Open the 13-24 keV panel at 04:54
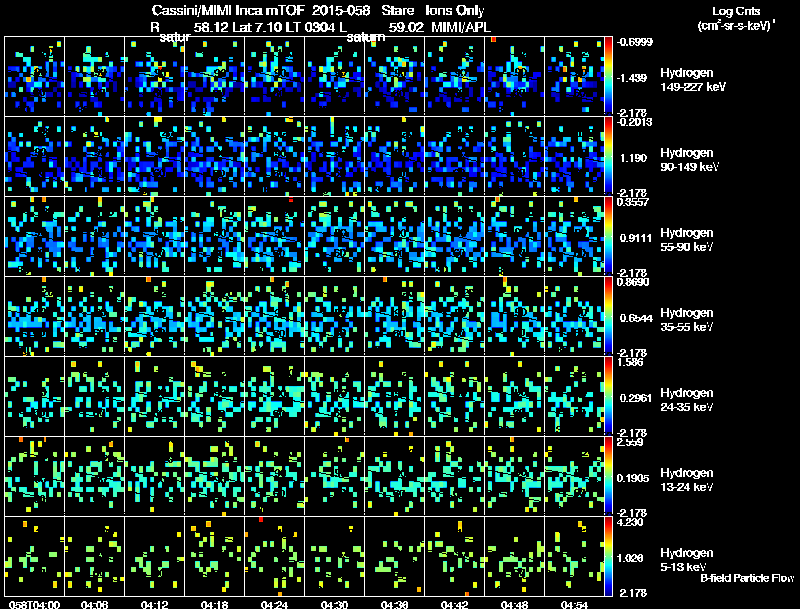The image size is (800, 609). 574,476
